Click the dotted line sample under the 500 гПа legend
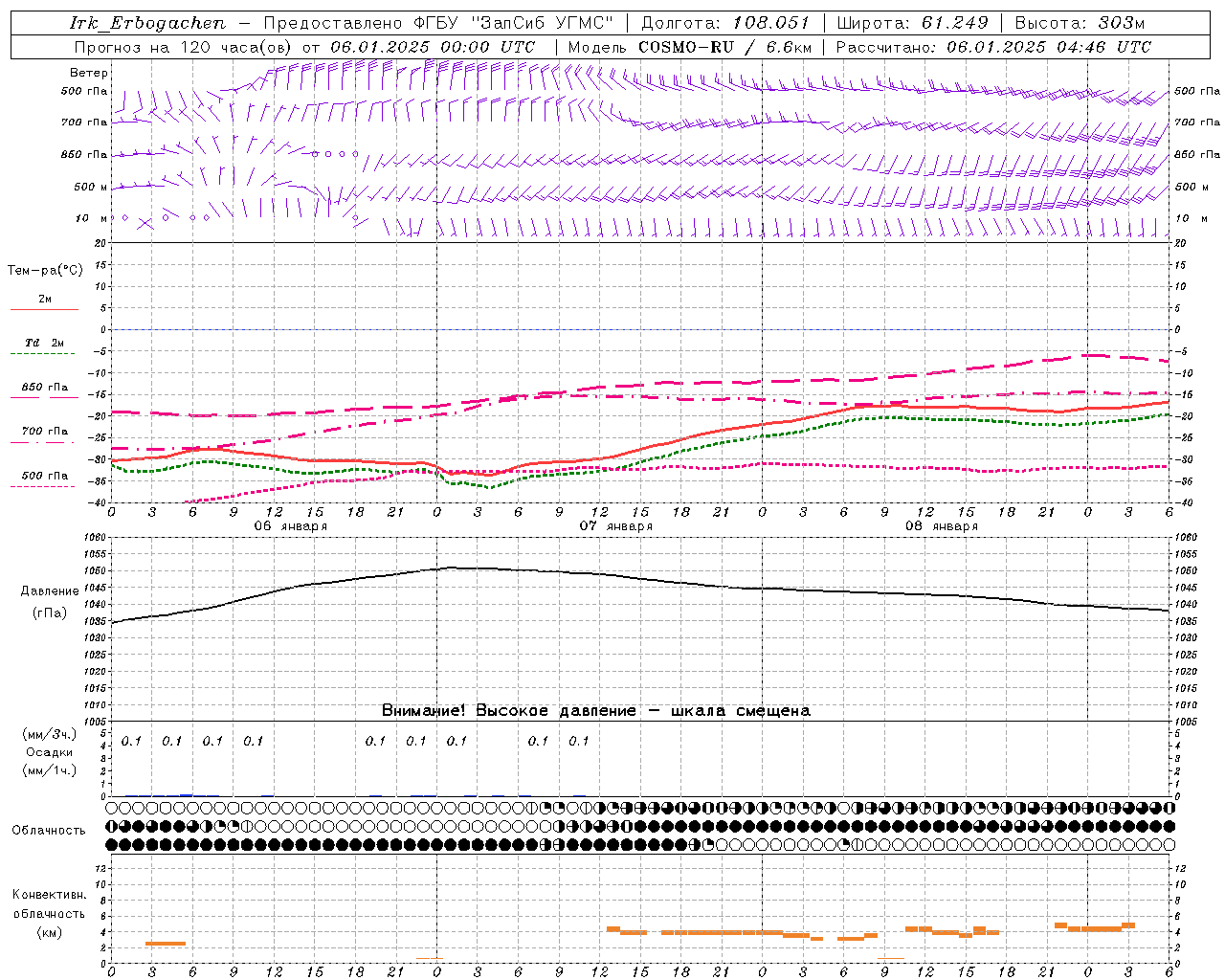 (42, 487)
